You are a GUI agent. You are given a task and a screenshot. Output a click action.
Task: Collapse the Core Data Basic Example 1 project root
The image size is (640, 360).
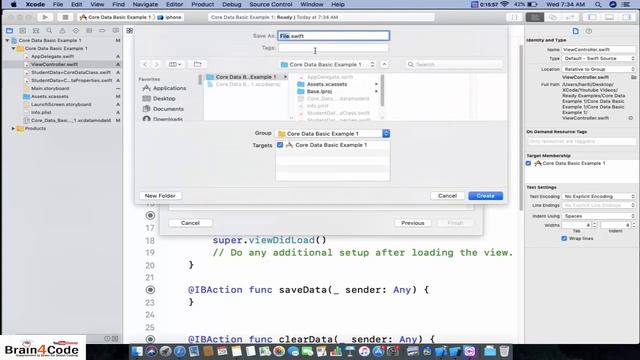[7, 40]
